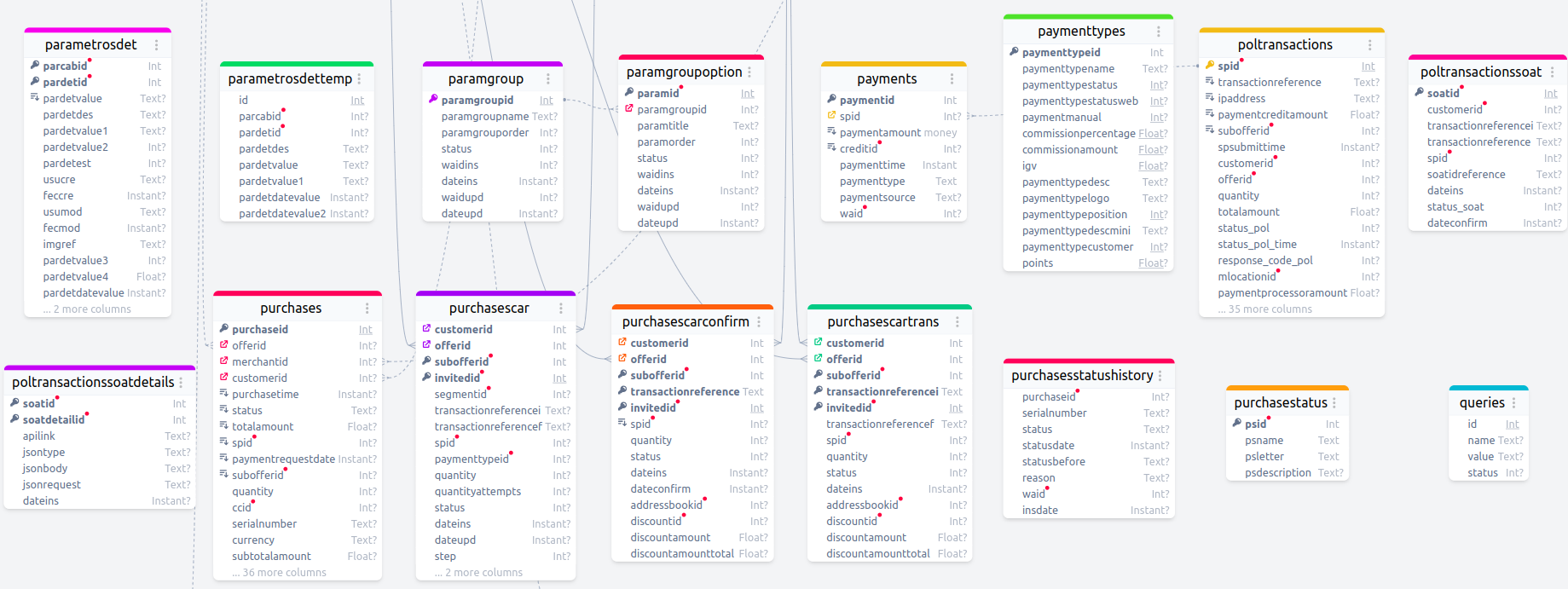Open the parametrosdet table options menu
The height and width of the screenshot is (589, 1568).
(x=156, y=45)
